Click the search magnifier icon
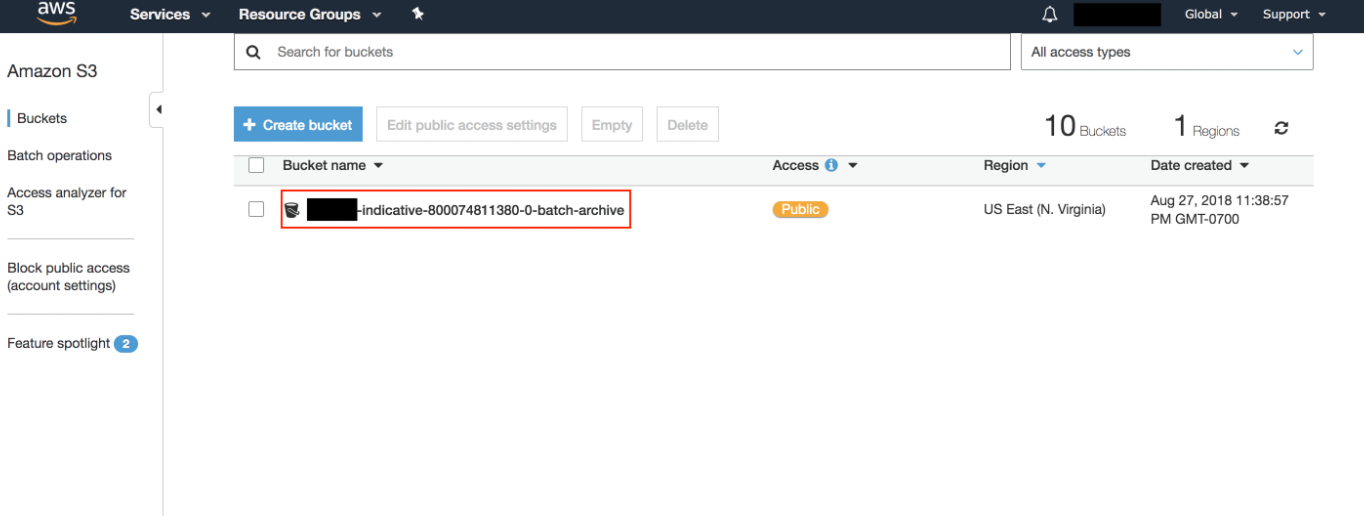Viewport: 1364px width, 516px height. pyautogui.click(x=253, y=52)
